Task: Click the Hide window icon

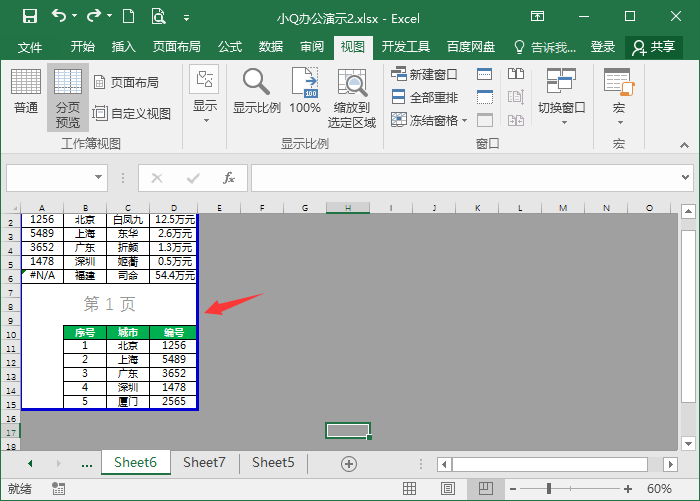Action: 484,97
